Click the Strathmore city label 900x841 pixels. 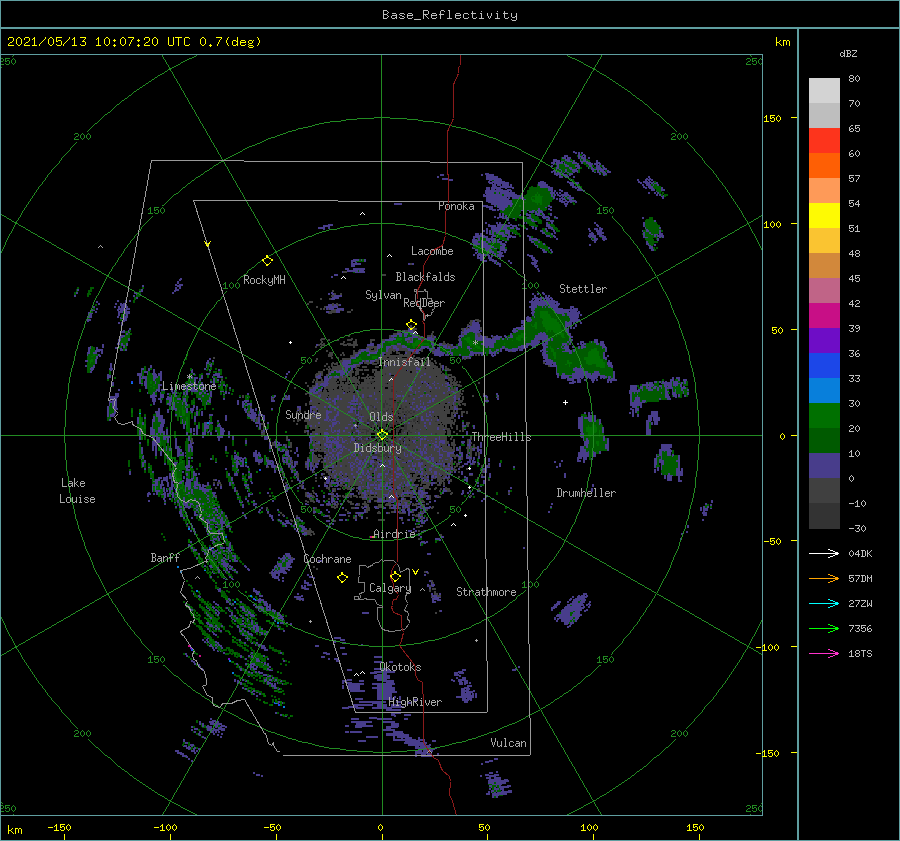[x=486, y=592]
